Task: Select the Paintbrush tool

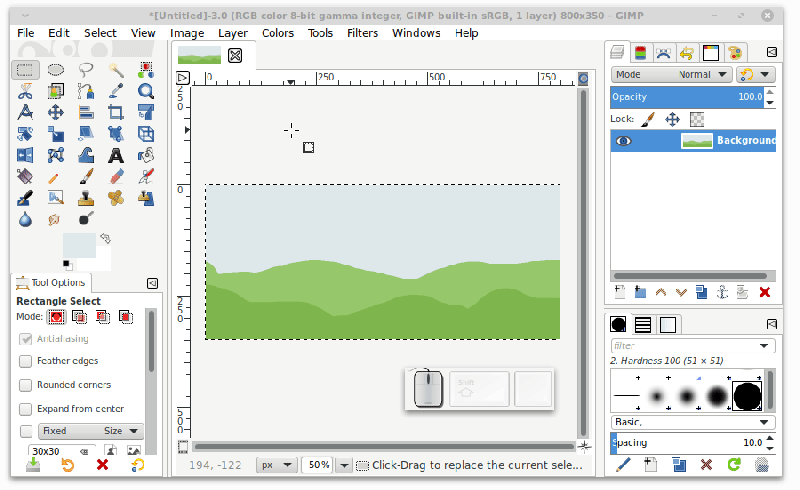Action: 86,177
